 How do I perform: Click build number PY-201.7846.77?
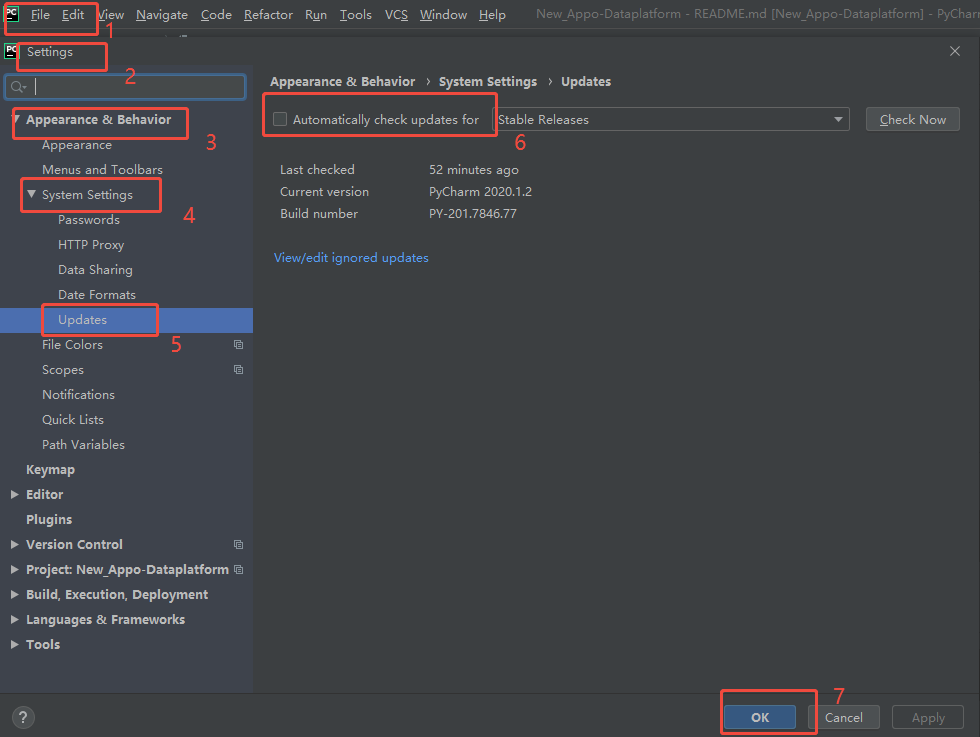(x=472, y=213)
